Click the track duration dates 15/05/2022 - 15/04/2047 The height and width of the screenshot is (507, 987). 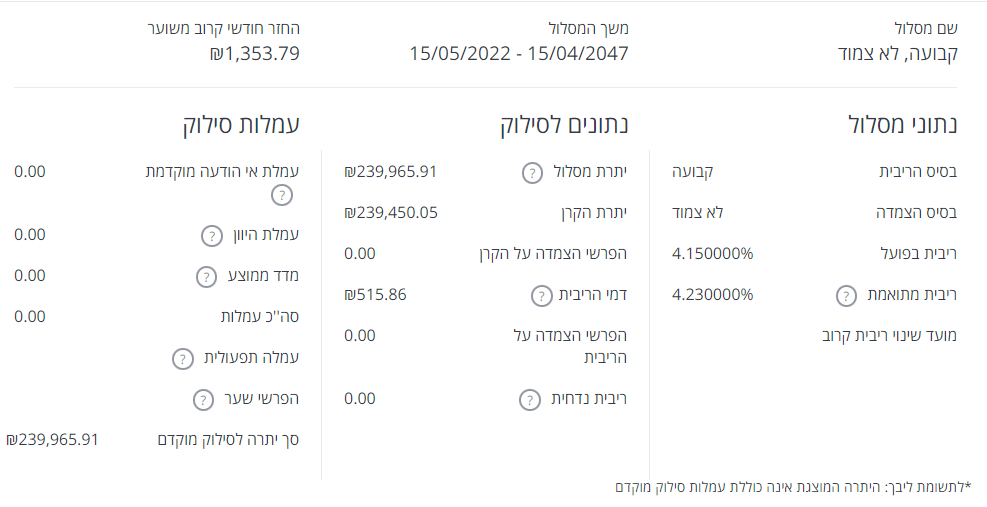518,53
